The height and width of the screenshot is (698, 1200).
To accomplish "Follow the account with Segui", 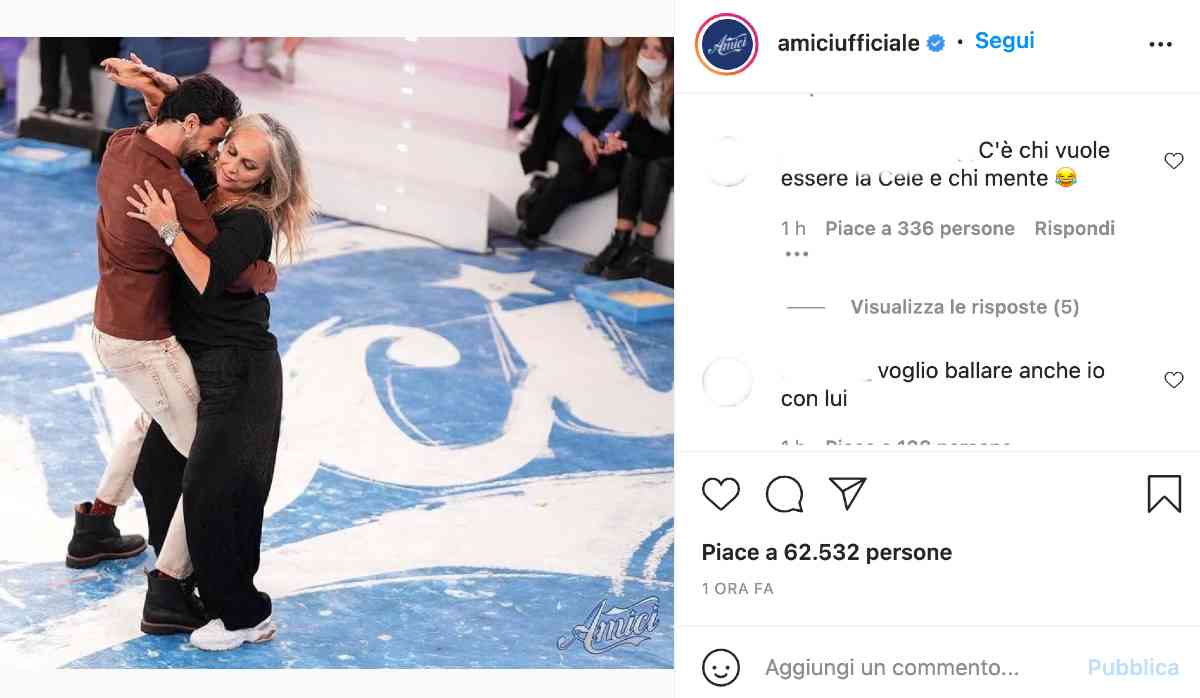I will [x=1005, y=41].
